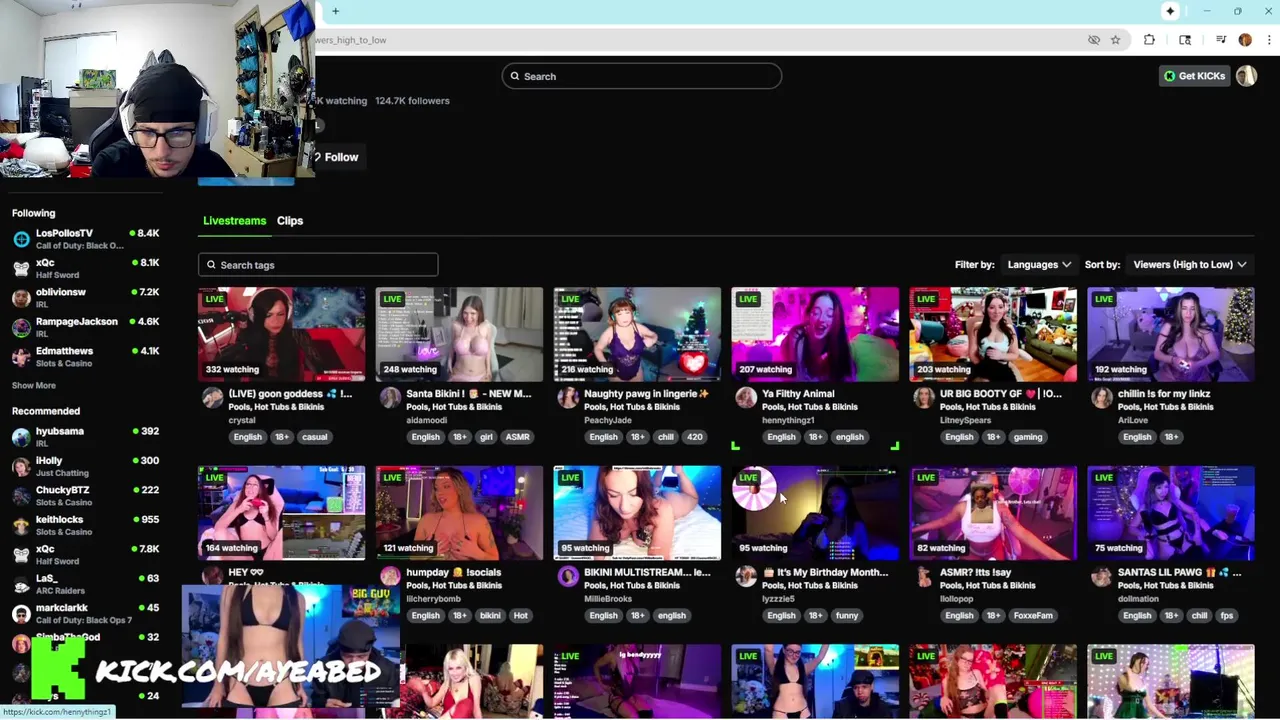Focus the top Search field
This screenshot has width=1280, height=720.
click(642, 76)
